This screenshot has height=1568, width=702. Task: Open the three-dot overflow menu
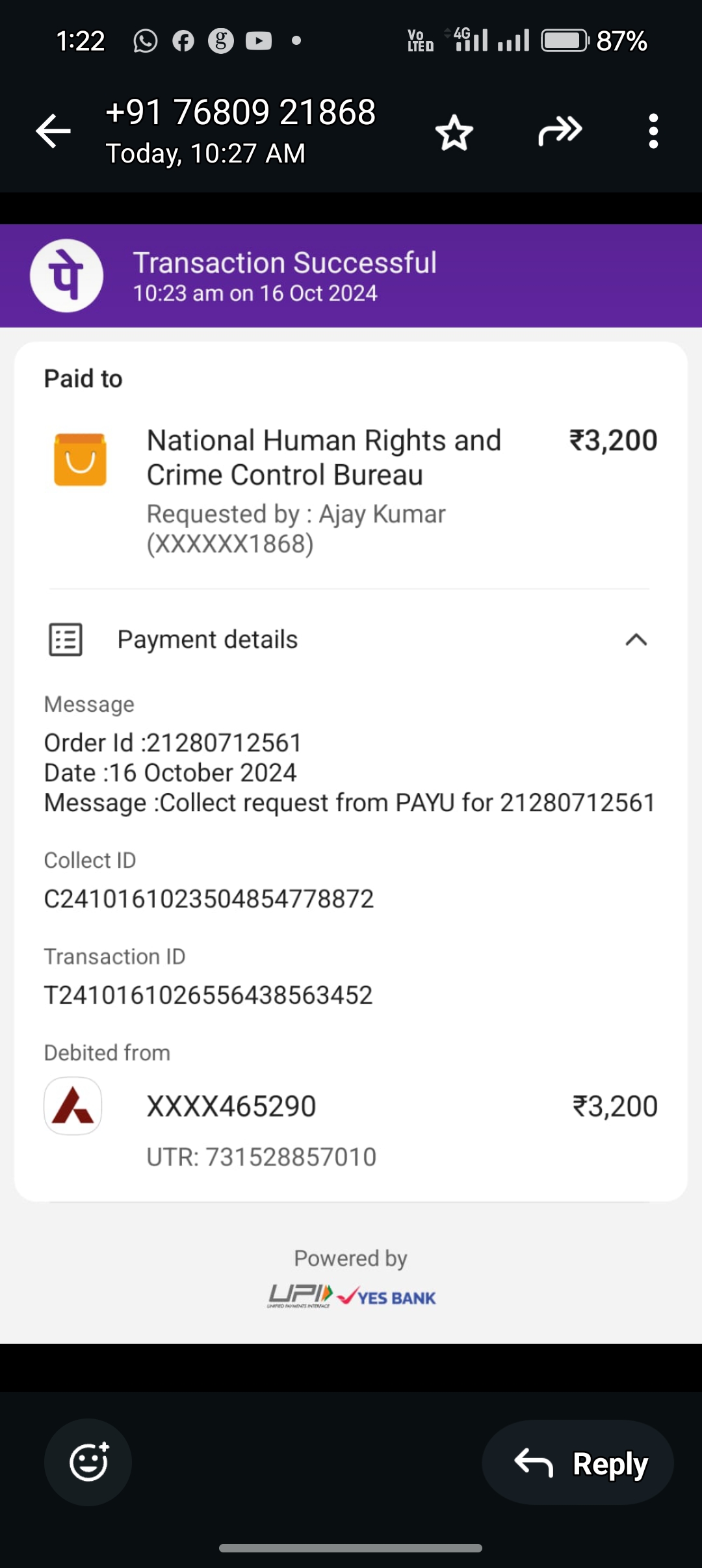tap(653, 131)
